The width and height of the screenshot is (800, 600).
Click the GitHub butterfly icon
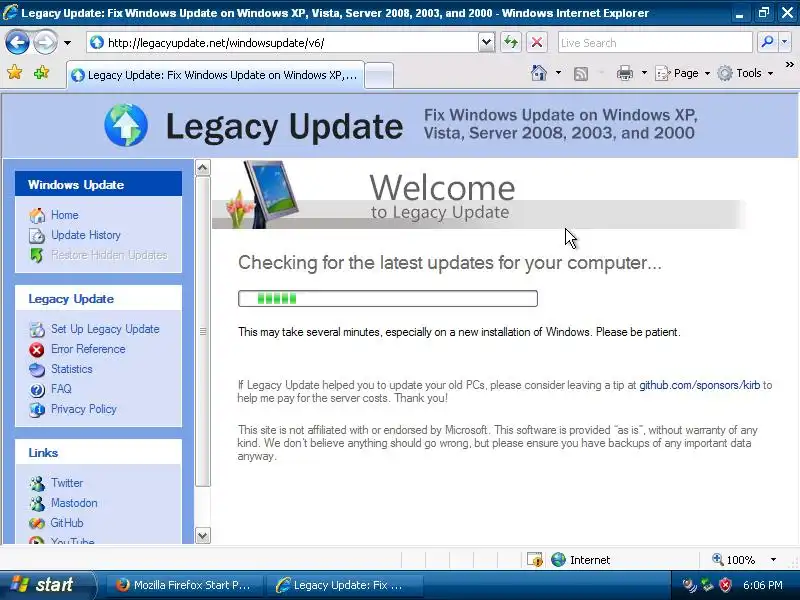click(x=37, y=523)
